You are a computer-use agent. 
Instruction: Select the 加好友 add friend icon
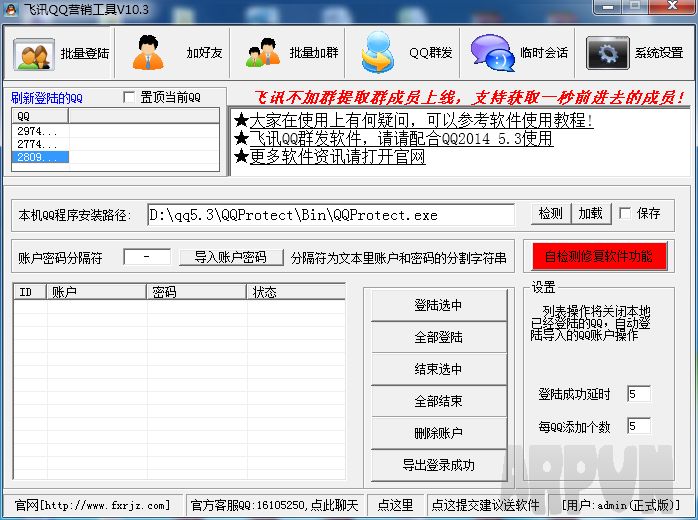click(148, 53)
